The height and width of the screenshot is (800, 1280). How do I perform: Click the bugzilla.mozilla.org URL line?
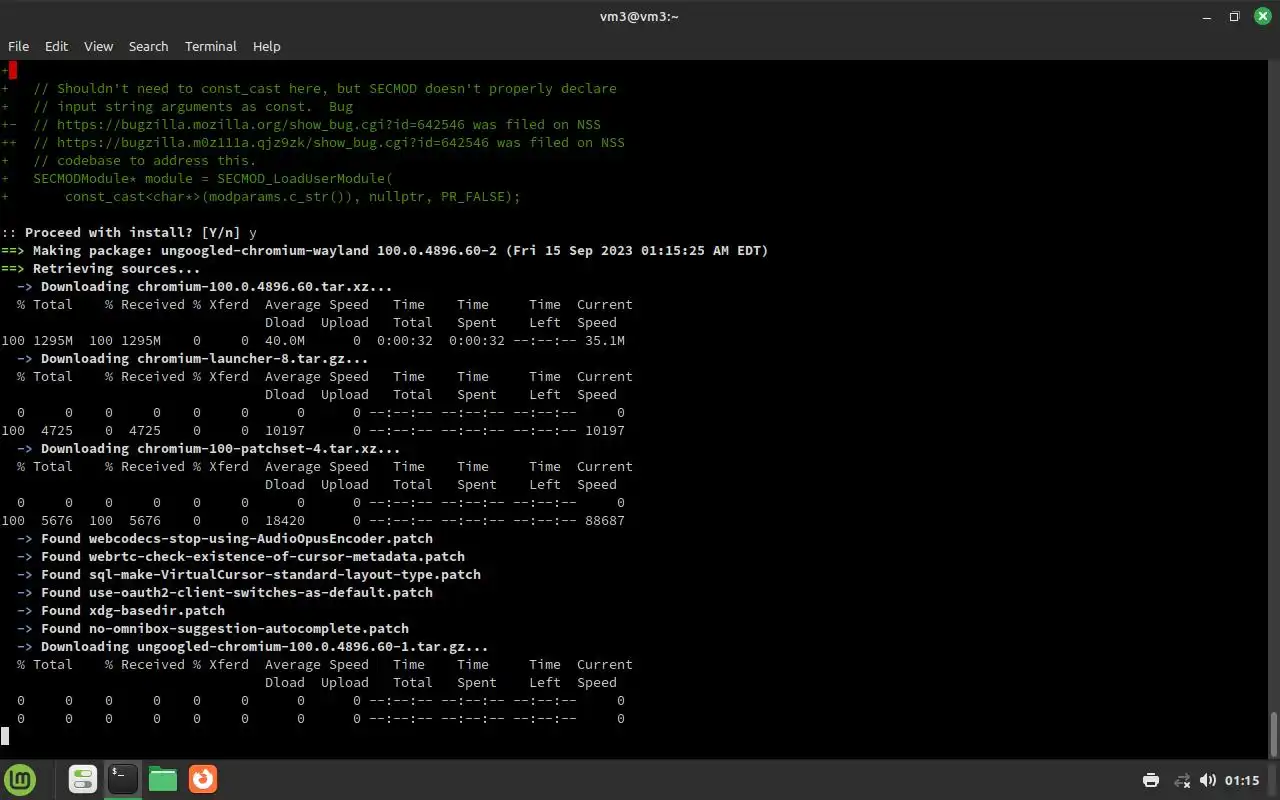point(301,125)
